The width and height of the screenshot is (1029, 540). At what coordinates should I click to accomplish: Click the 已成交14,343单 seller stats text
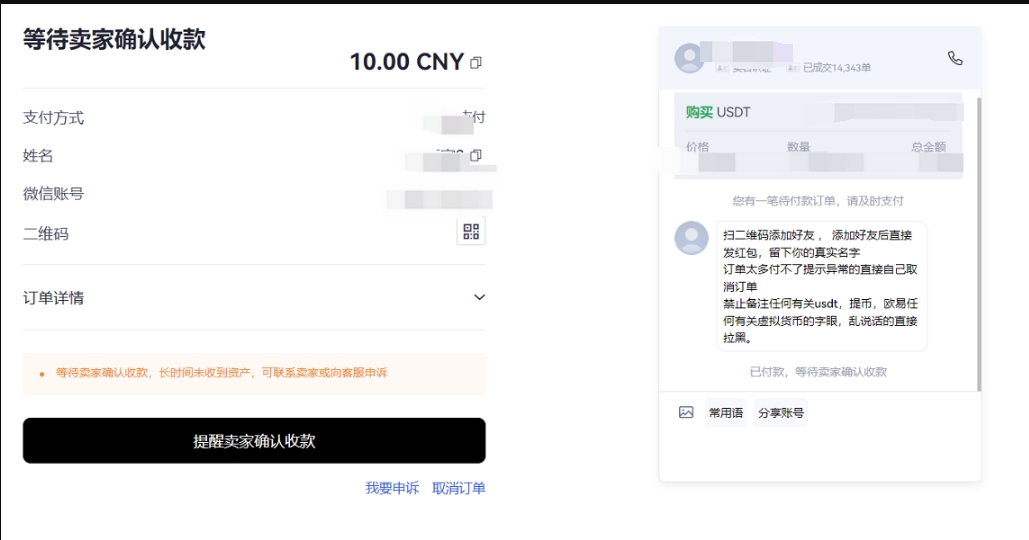(837, 68)
